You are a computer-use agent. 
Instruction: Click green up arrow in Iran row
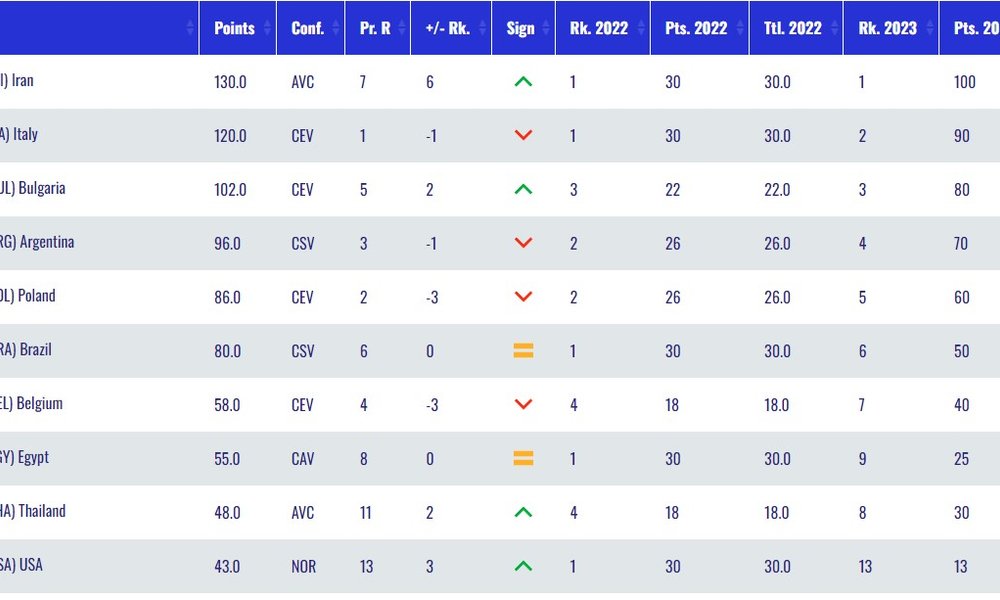[523, 82]
